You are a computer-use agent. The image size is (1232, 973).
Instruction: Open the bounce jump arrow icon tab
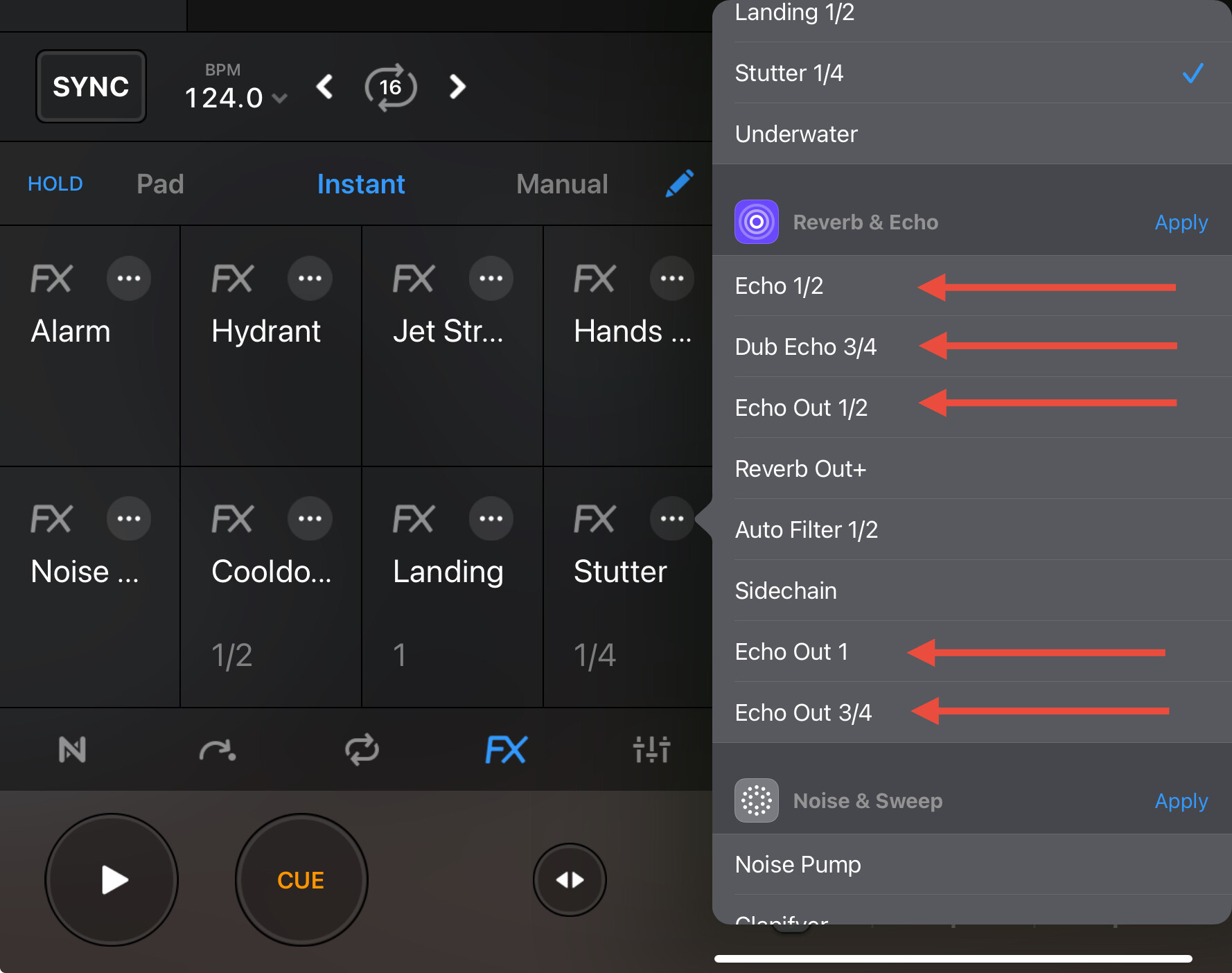[218, 749]
